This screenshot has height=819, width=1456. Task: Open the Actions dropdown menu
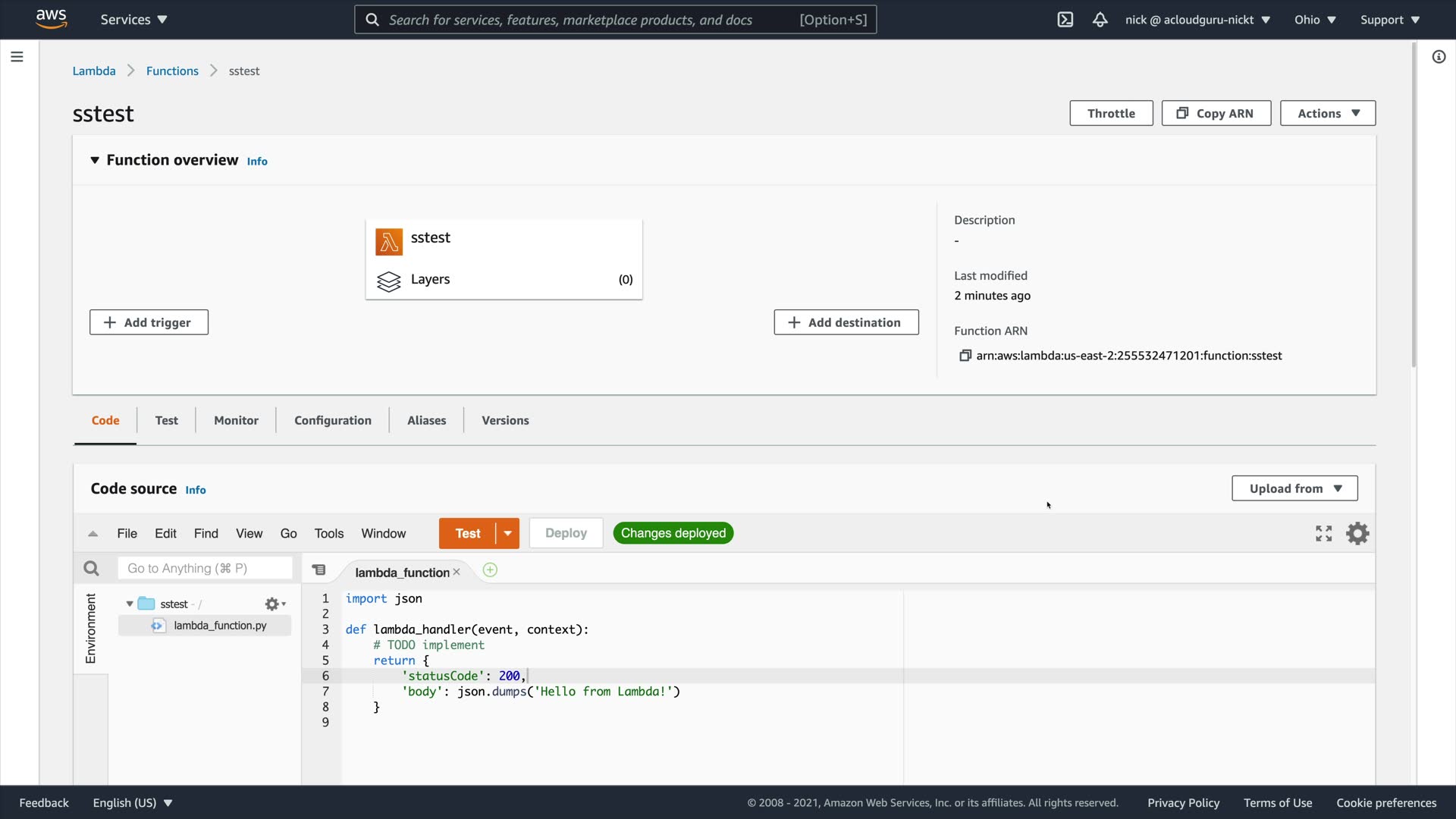point(1327,114)
